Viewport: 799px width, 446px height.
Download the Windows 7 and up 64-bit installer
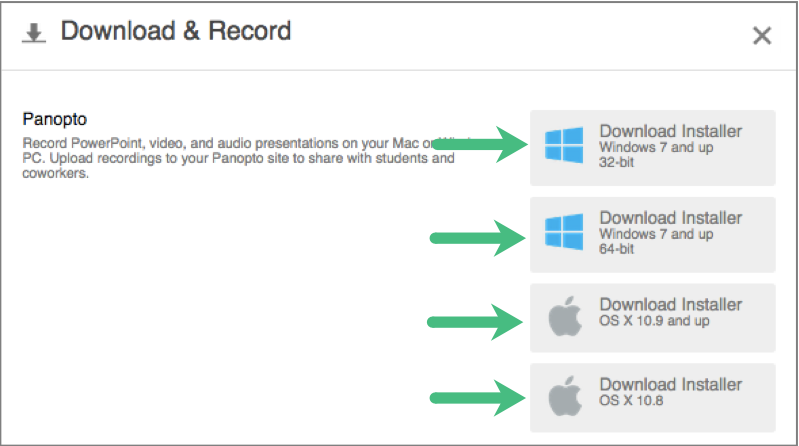[x=653, y=234]
